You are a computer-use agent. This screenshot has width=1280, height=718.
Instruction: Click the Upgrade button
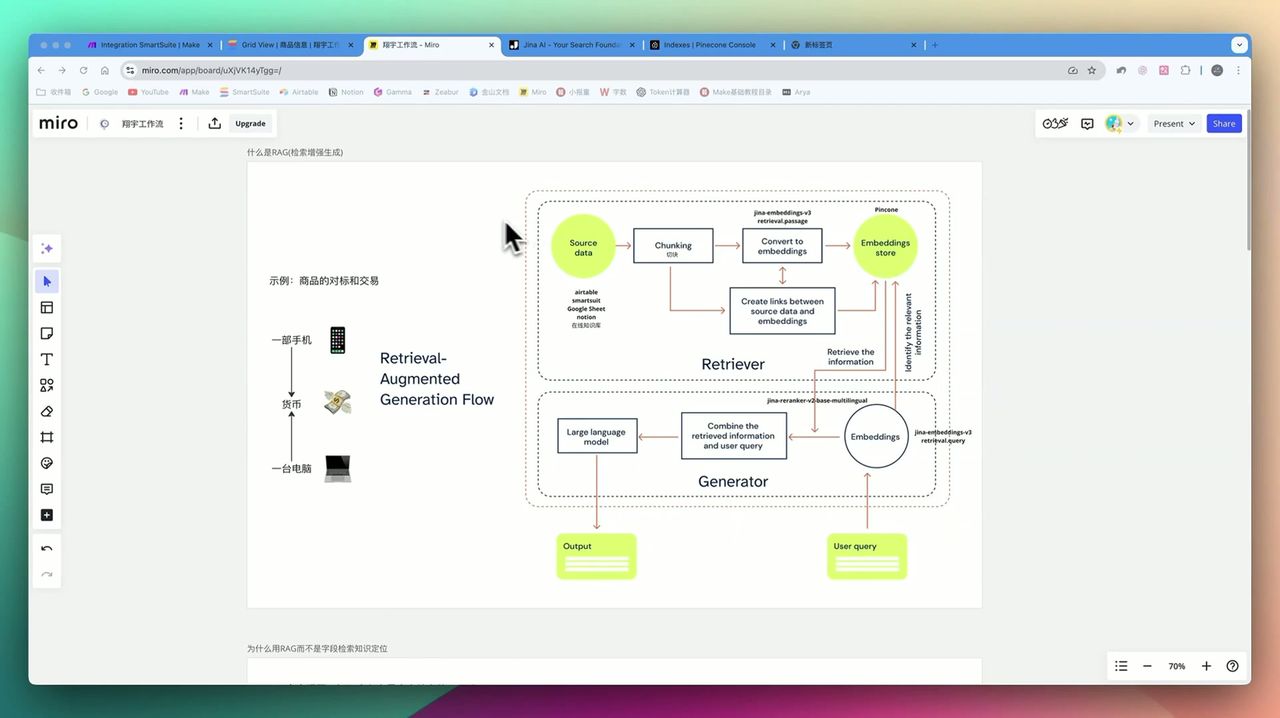pyautogui.click(x=250, y=123)
